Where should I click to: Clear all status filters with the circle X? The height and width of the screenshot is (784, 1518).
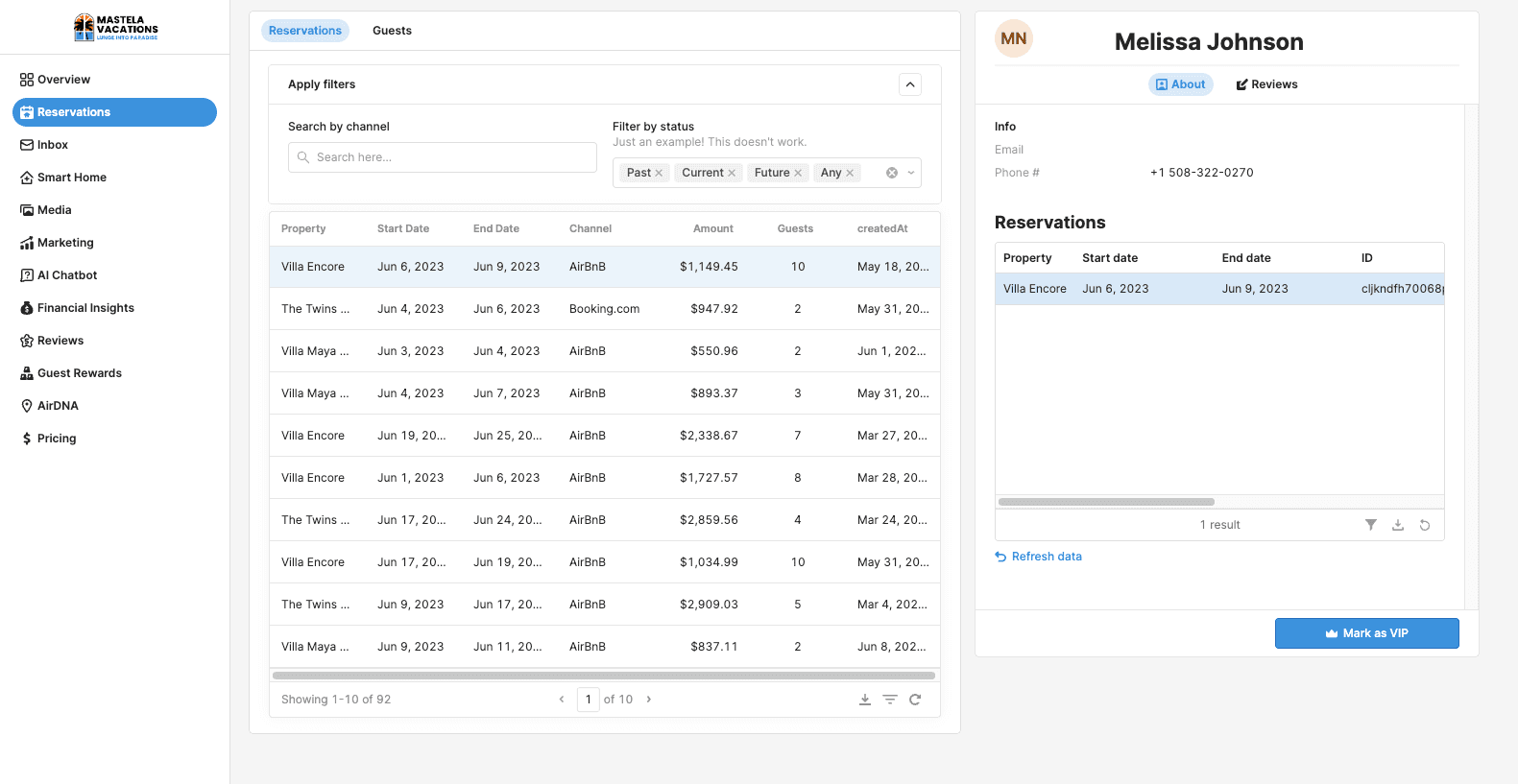point(892,173)
